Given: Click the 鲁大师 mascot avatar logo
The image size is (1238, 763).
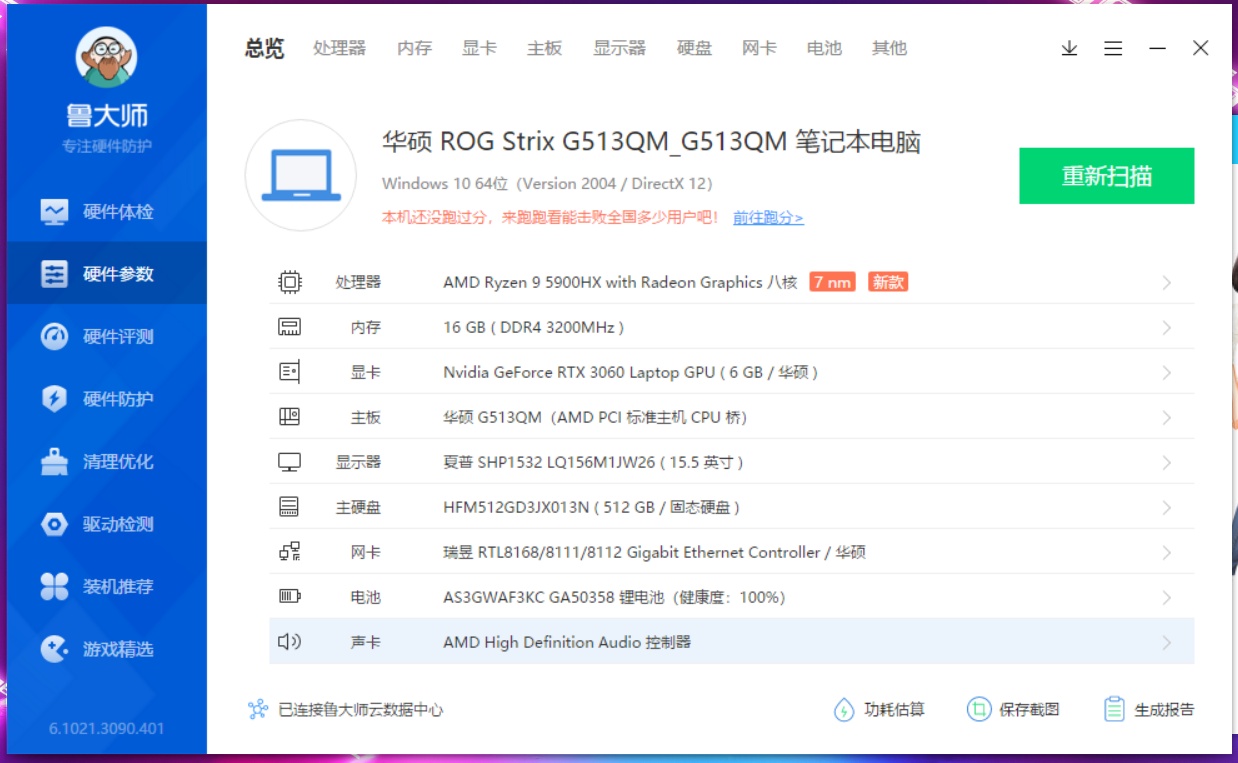Looking at the screenshot, I should (106, 57).
